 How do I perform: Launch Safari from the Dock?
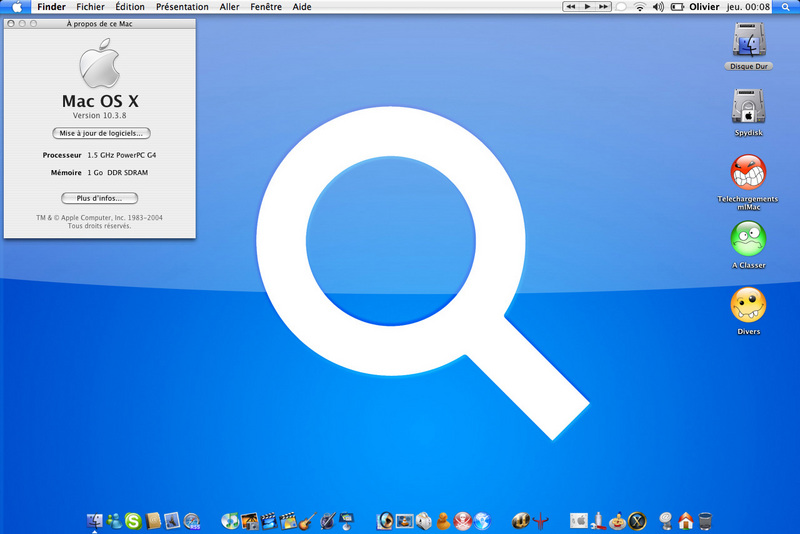pos(193,520)
